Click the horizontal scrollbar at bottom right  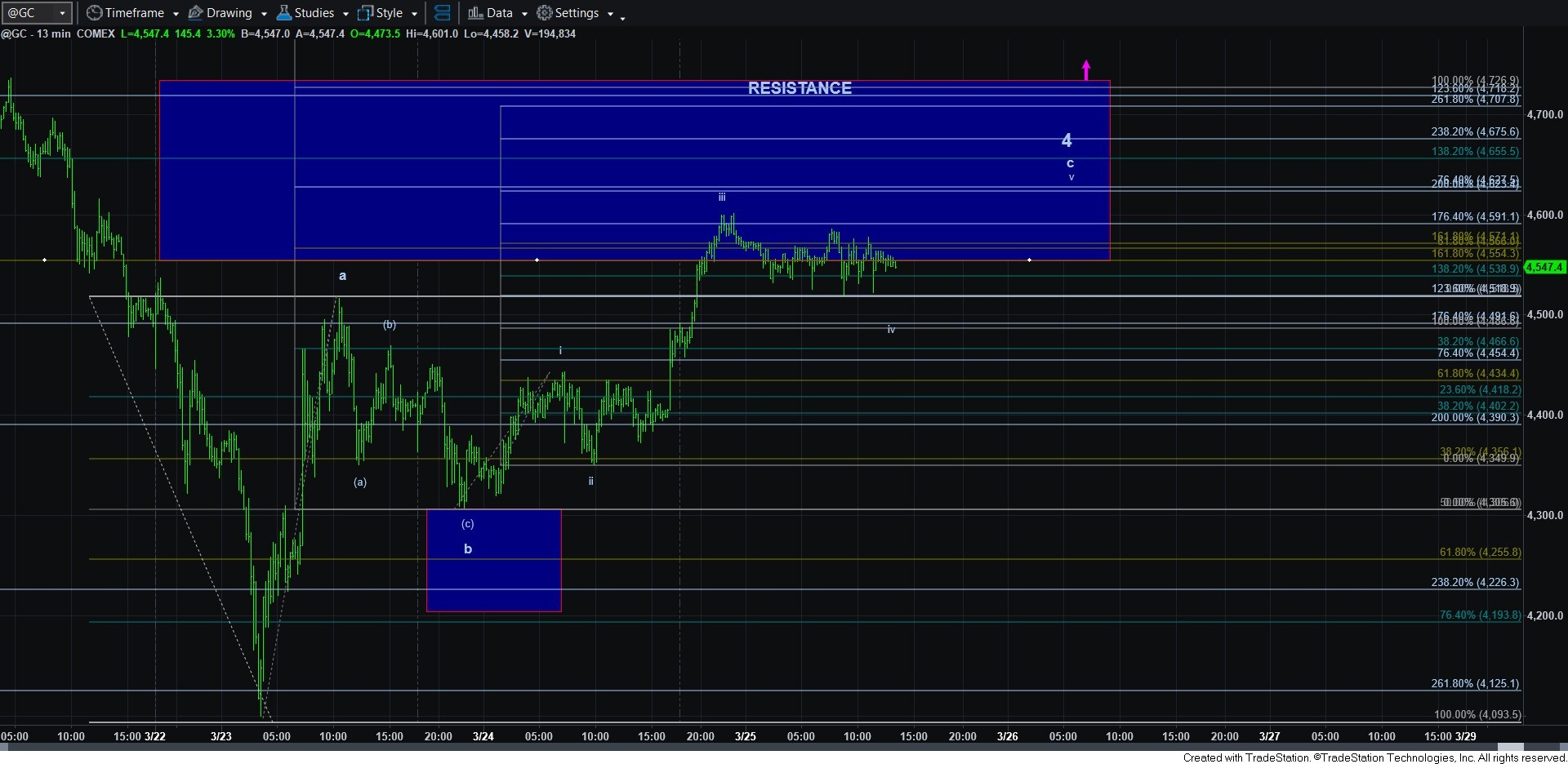tap(1511, 747)
